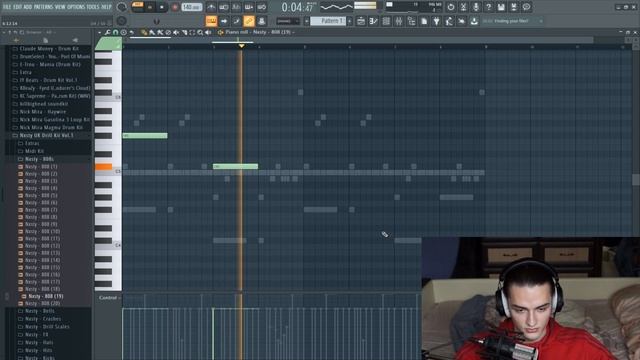Viewport: 640px width, 360px height.
Task: Open the Pattern 1 selector
Action: (x=328, y=21)
